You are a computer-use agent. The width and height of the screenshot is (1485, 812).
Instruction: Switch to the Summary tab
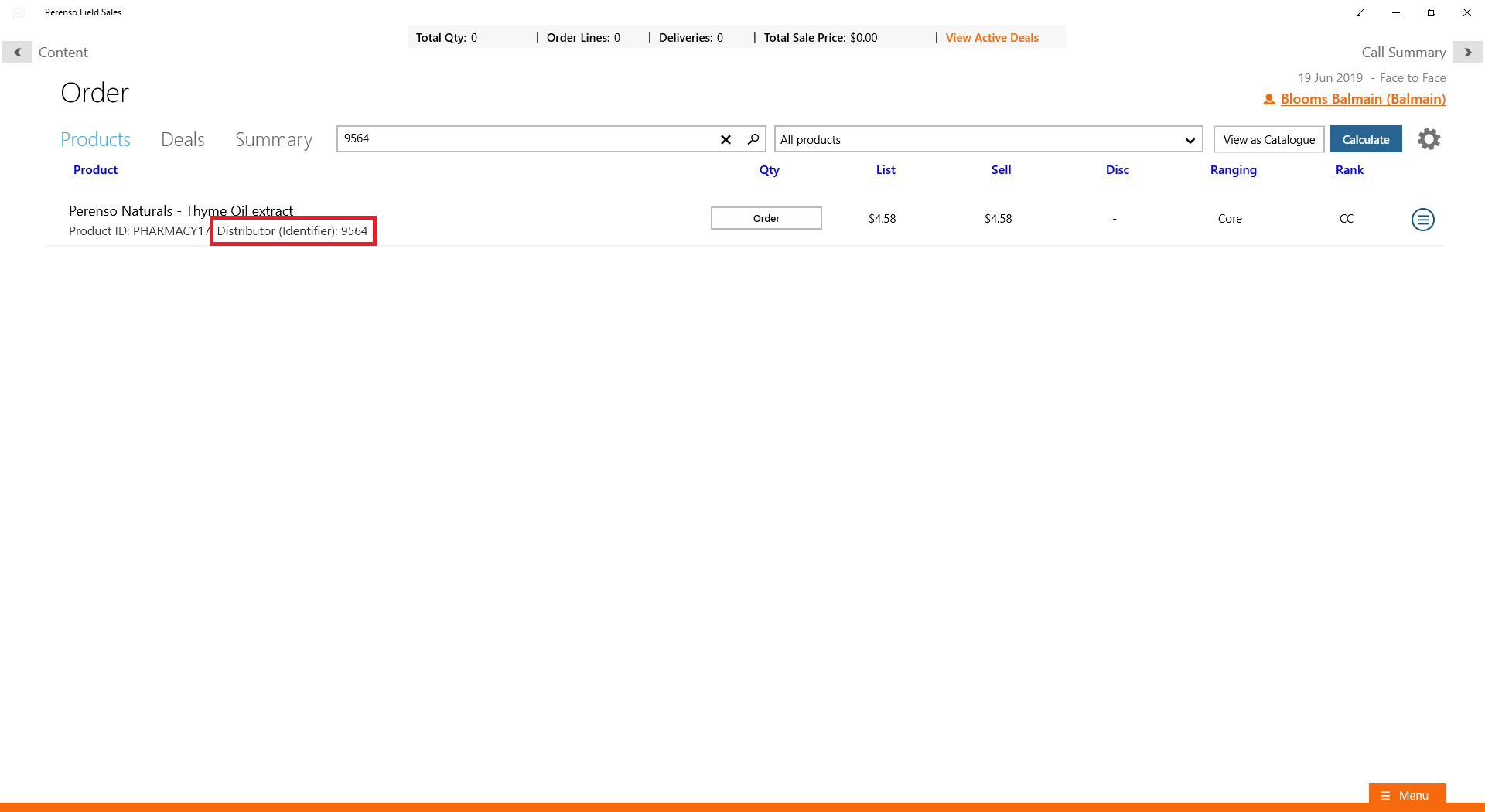[x=274, y=139]
